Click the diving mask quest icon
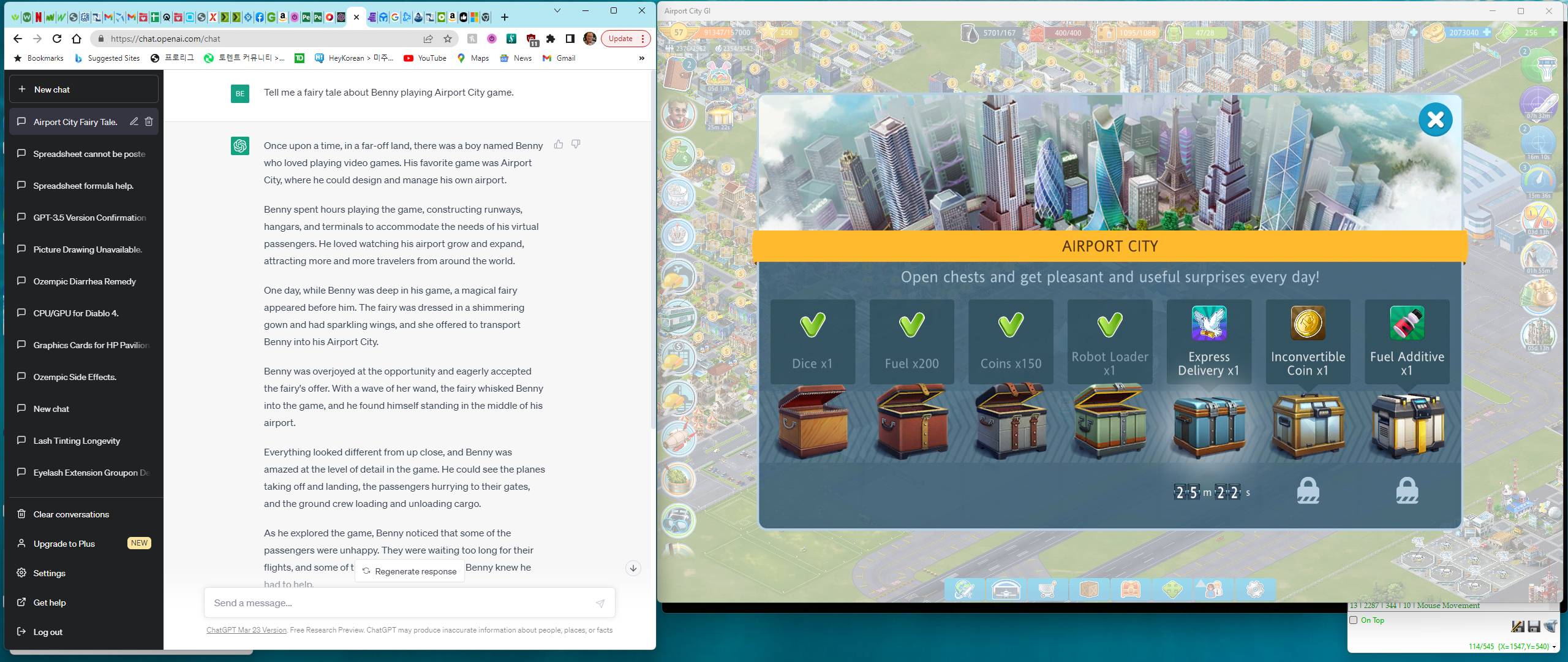This screenshot has width=1568, height=662. (679, 522)
